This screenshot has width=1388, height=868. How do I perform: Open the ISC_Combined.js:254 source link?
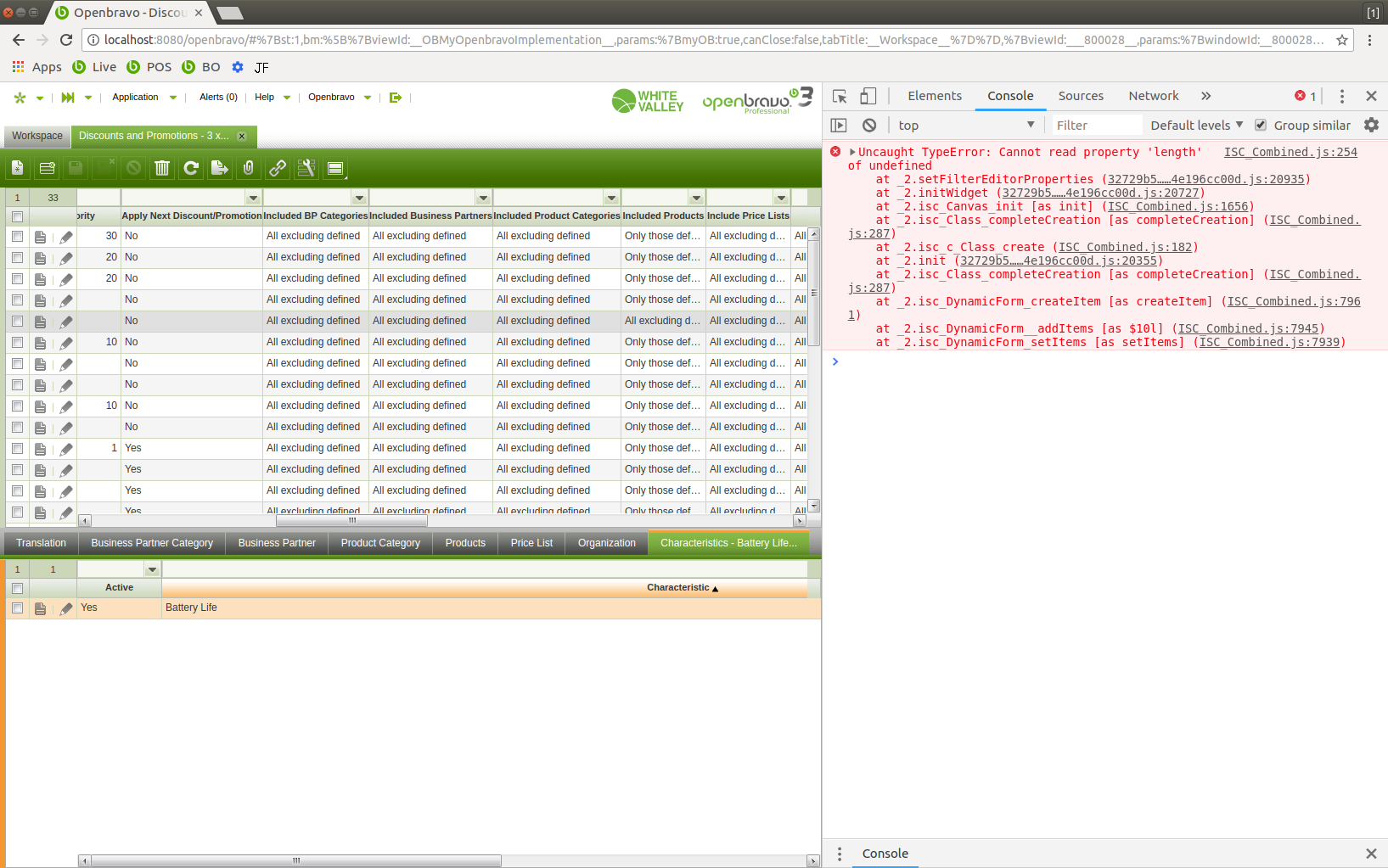(x=1290, y=152)
